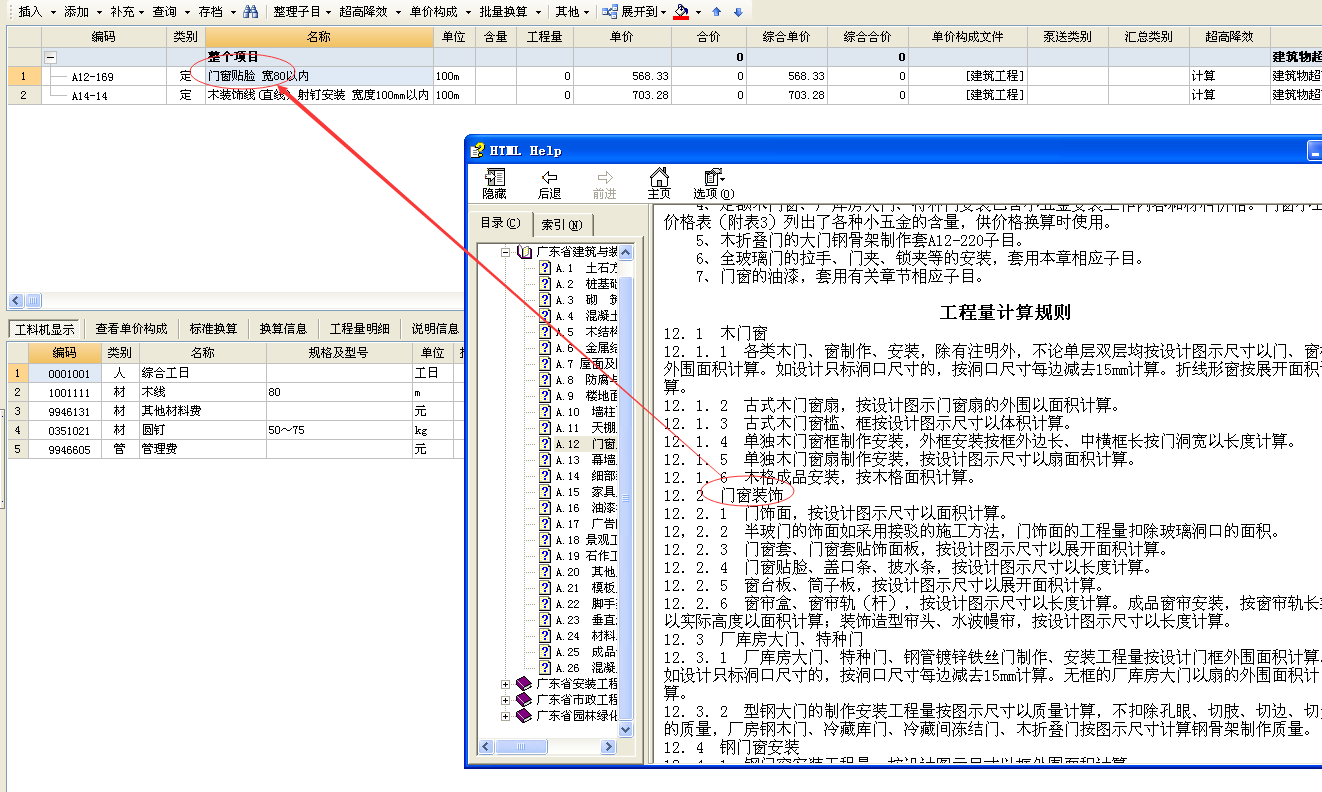Click the binoculars find icon in toolbar
1322x792 pixels.
coord(251,12)
